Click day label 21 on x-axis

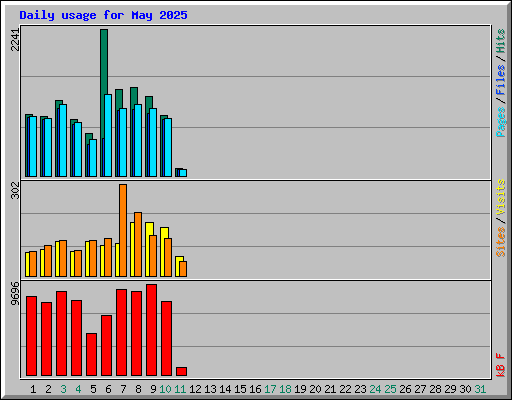click(330, 389)
